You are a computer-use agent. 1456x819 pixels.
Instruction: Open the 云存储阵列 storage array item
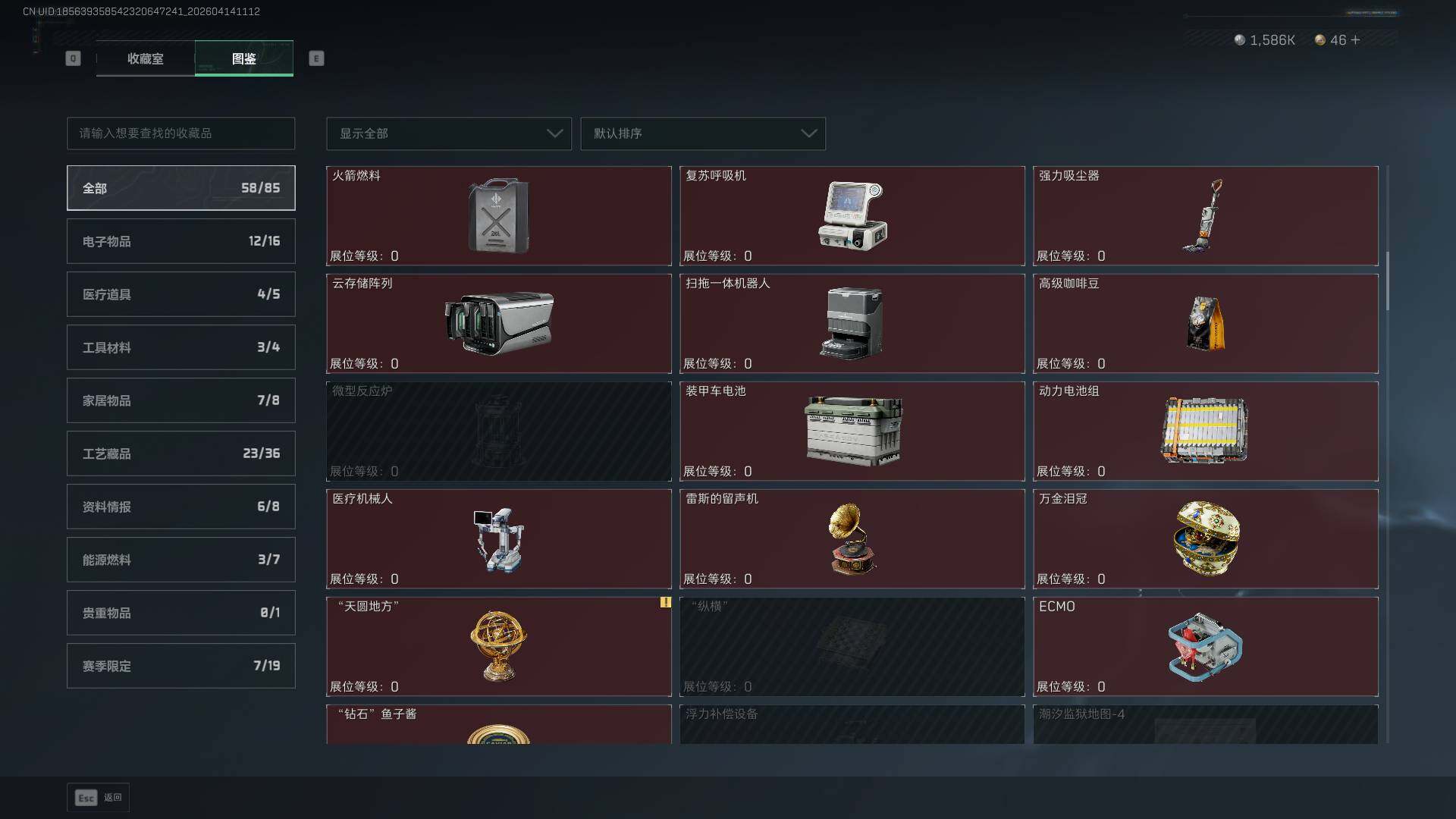pyautogui.click(x=499, y=324)
